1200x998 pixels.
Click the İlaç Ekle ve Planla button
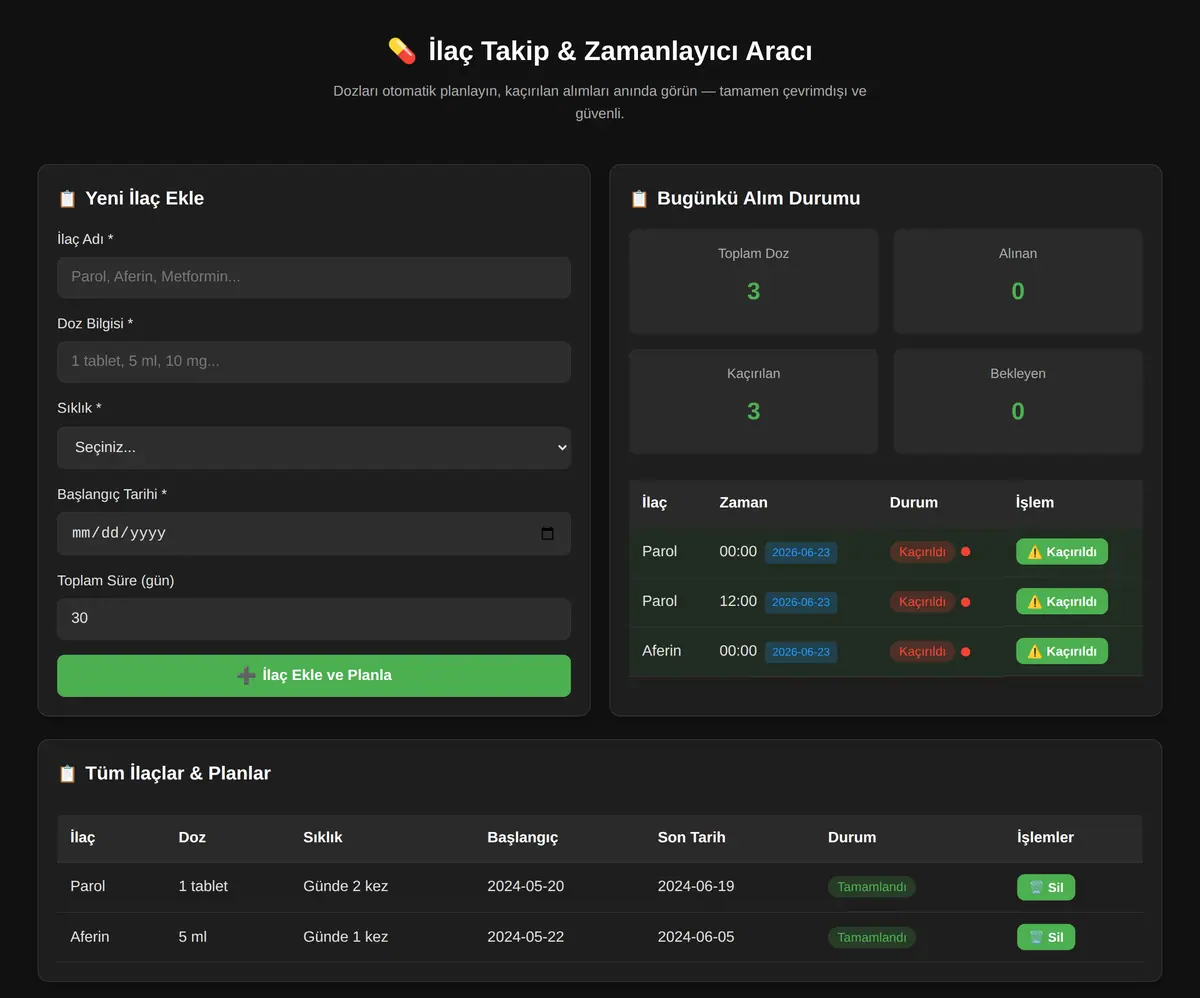314,675
